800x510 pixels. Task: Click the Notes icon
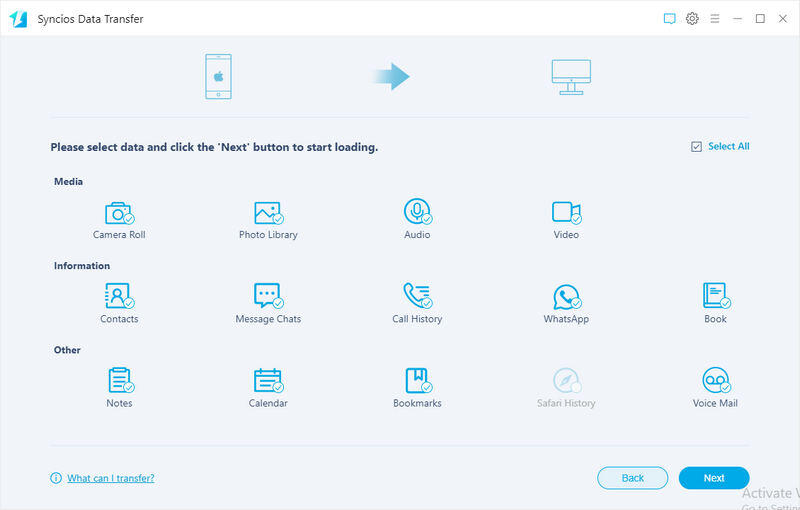pos(119,380)
